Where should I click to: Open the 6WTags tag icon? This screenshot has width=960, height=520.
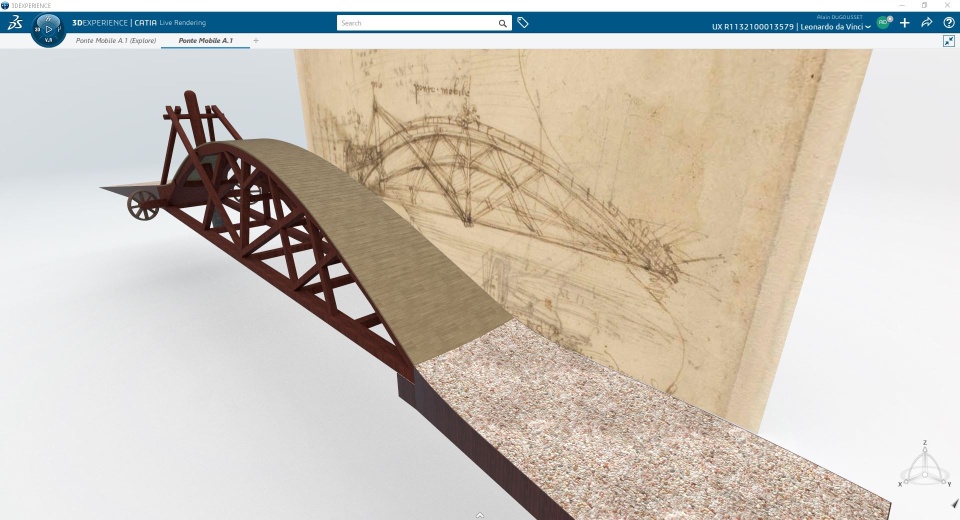(522, 23)
